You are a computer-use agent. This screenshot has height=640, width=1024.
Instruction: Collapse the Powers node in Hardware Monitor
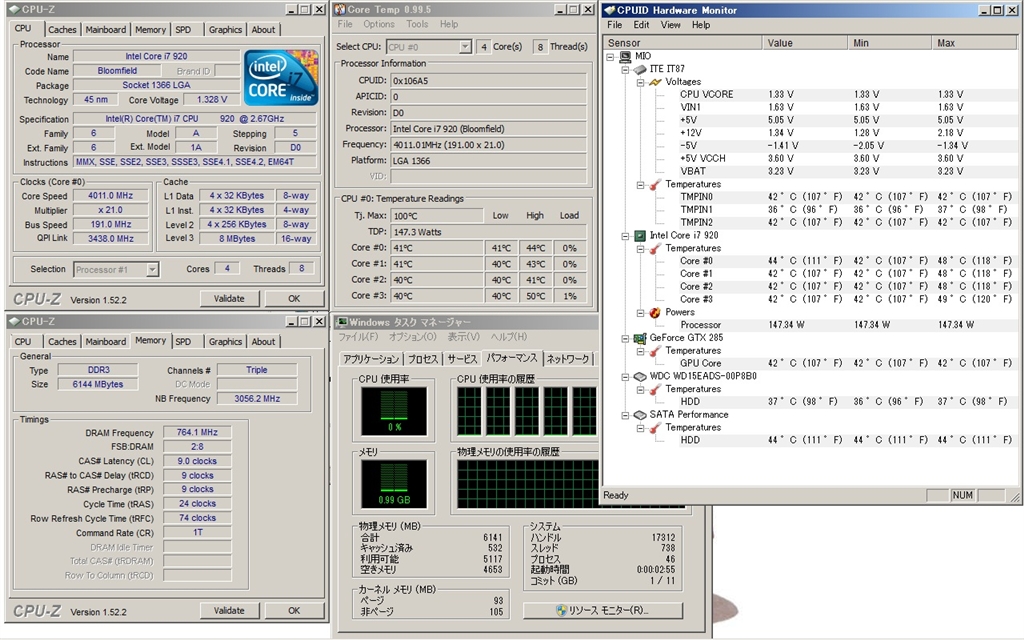(x=641, y=312)
